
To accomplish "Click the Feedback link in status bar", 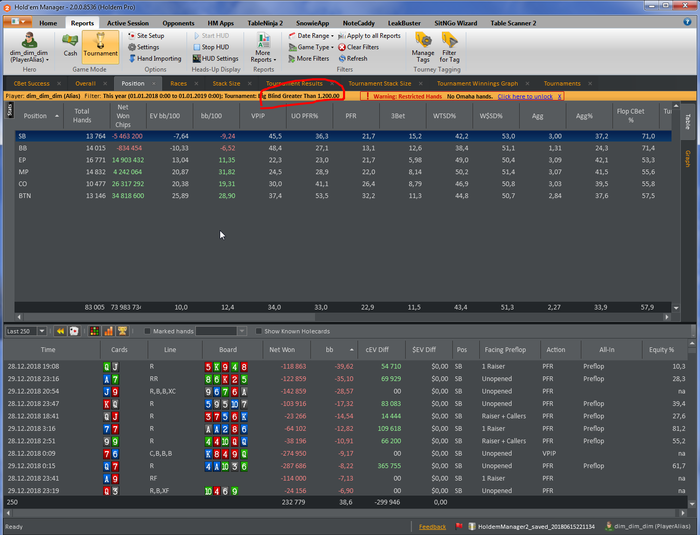I will pyautogui.click(x=432, y=527).
